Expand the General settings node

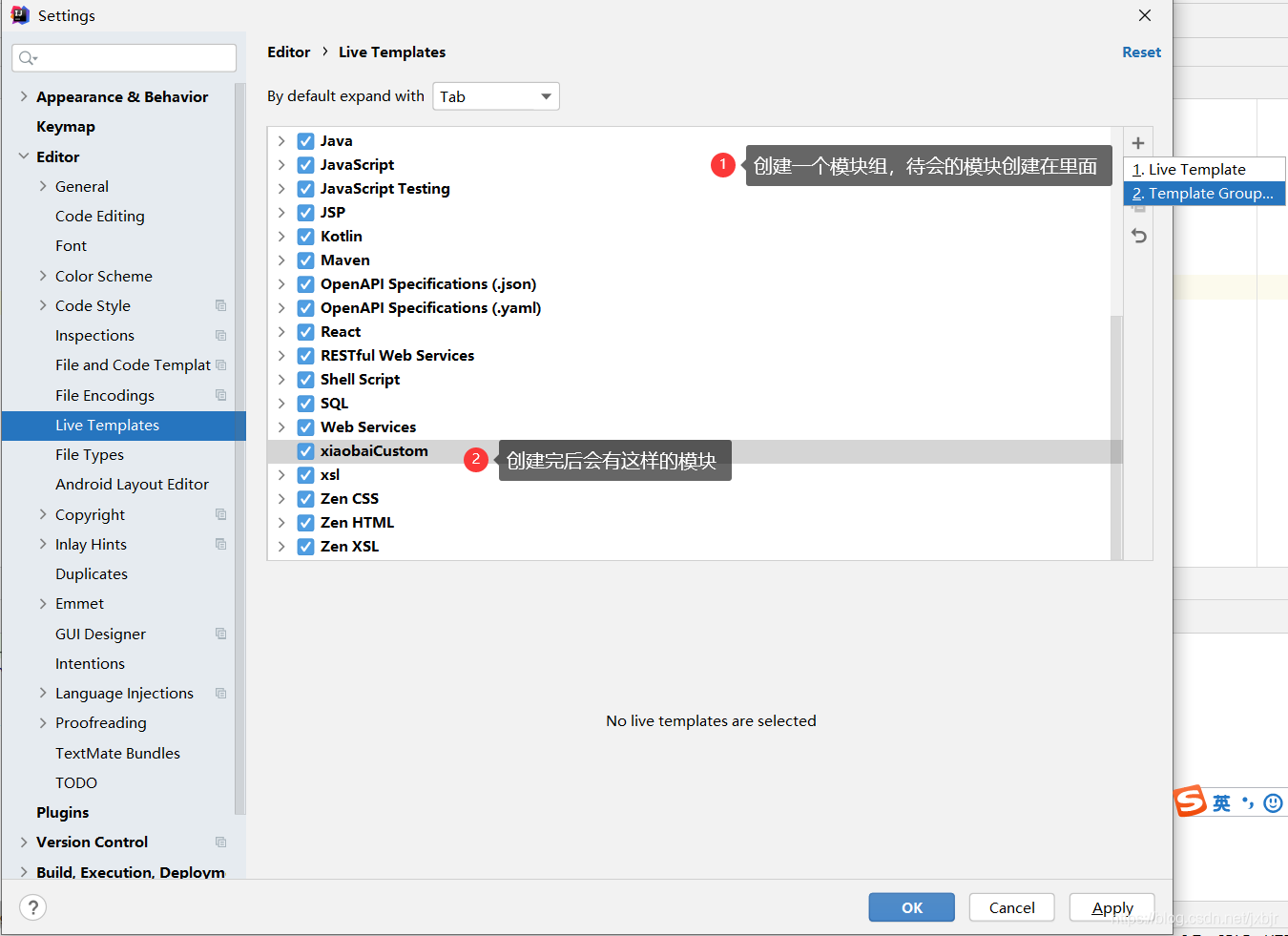point(43,186)
